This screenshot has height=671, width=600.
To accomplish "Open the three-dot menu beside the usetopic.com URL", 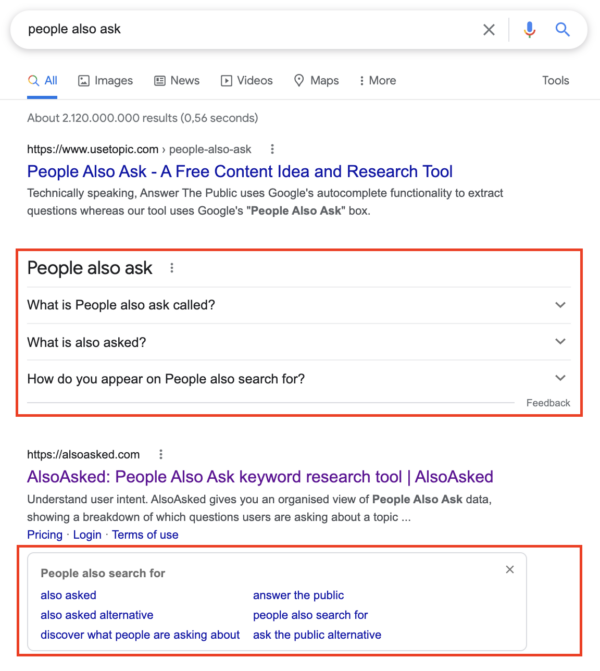I will tap(272, 149).
